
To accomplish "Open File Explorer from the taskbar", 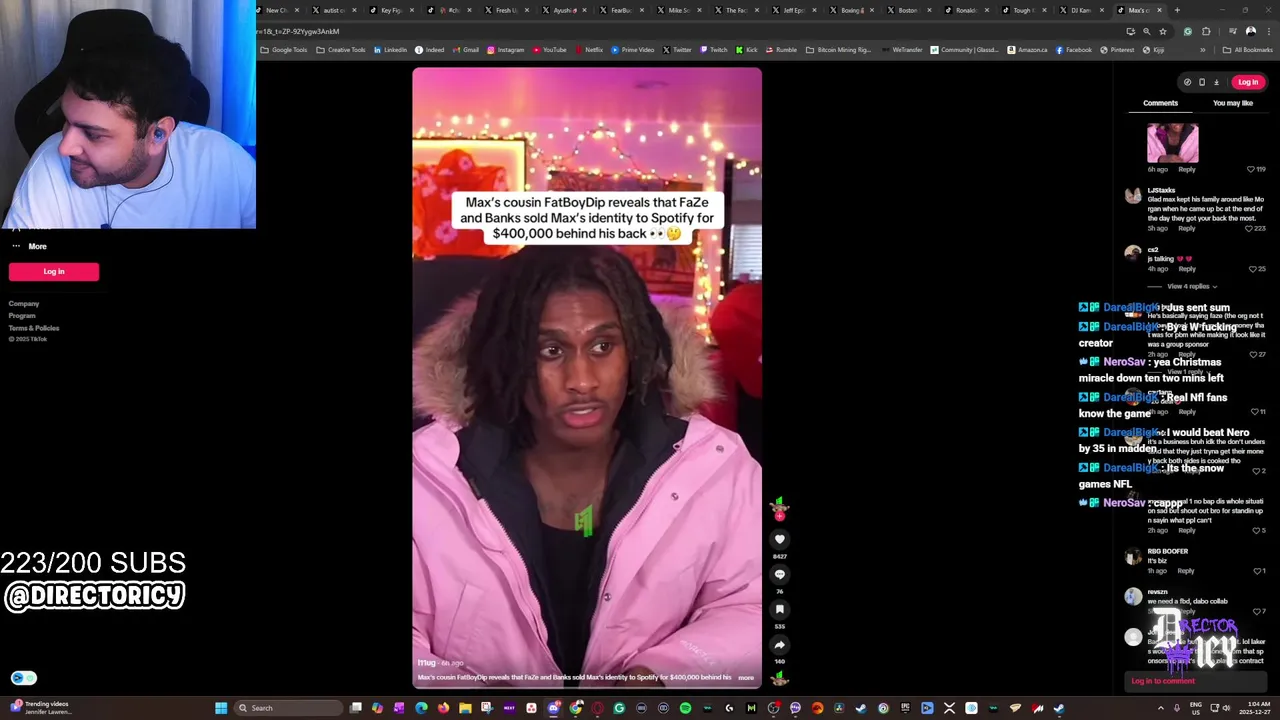I will click(465, 708).
